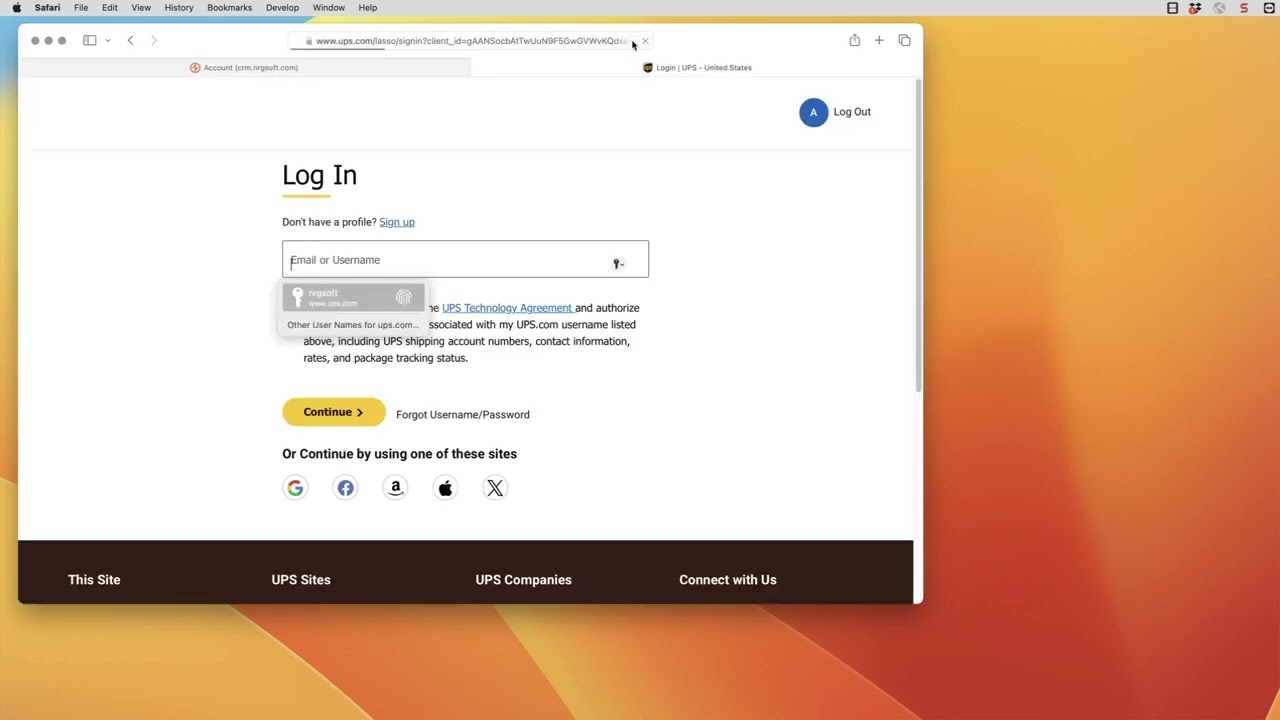1280x720 pixels.
Task: Open the UPS Technology Agreement link
Action: tap(507, 308)
